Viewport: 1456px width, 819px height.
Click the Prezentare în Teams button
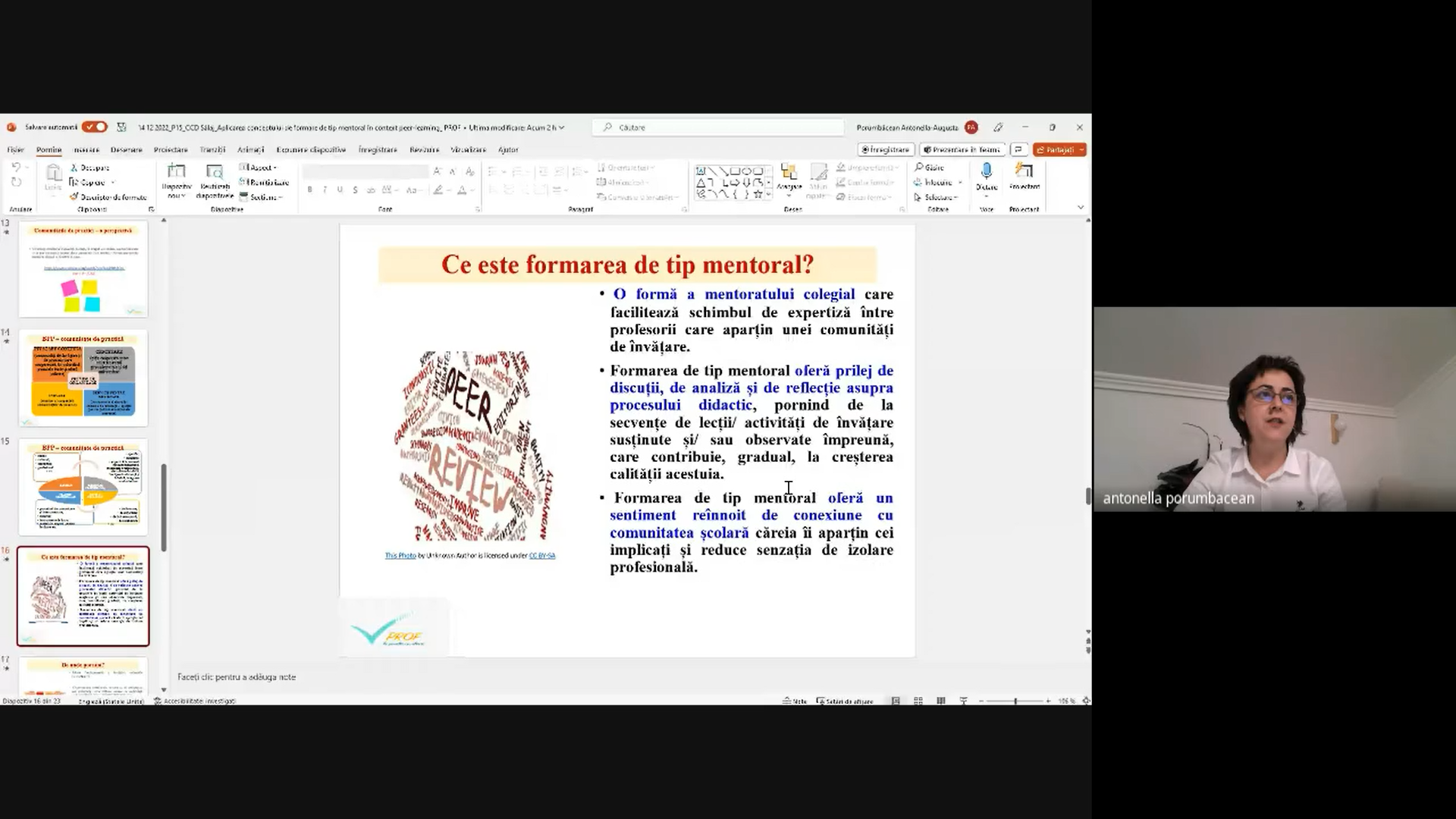click(963, 150)
